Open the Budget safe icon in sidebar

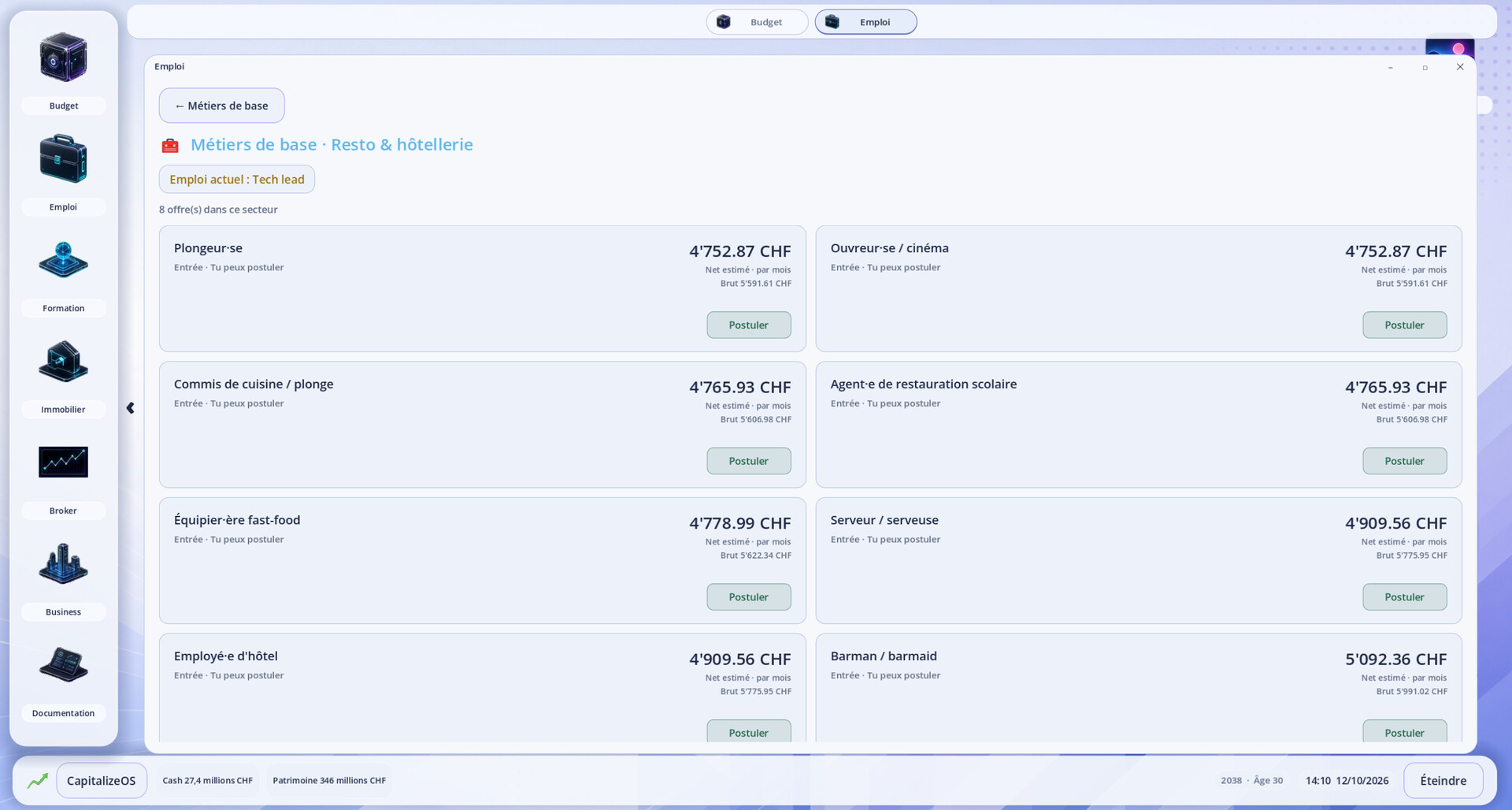63,58
